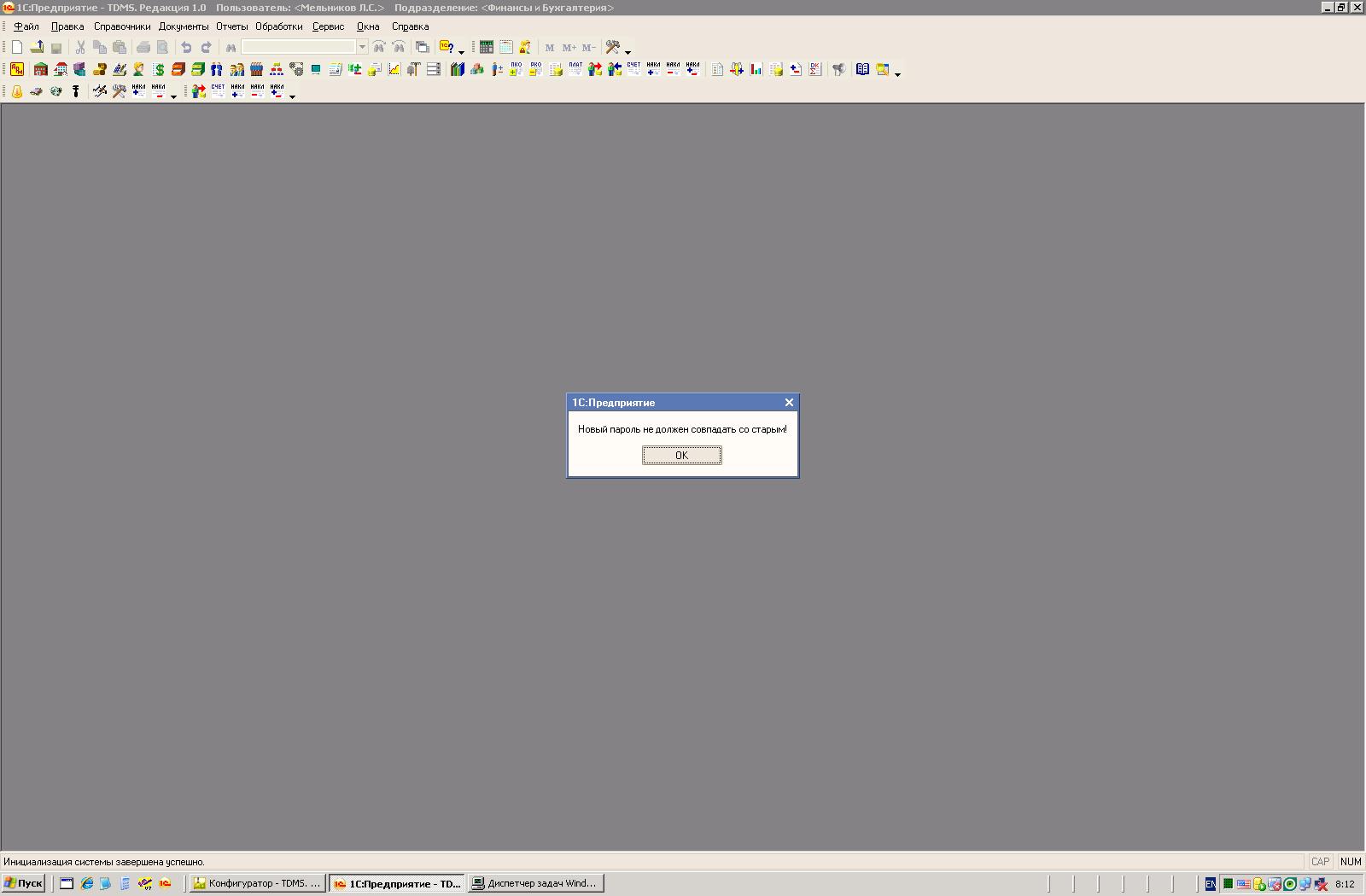Click the open blue book icon
The image size is (1366, 896).
[x=863, y=69]
